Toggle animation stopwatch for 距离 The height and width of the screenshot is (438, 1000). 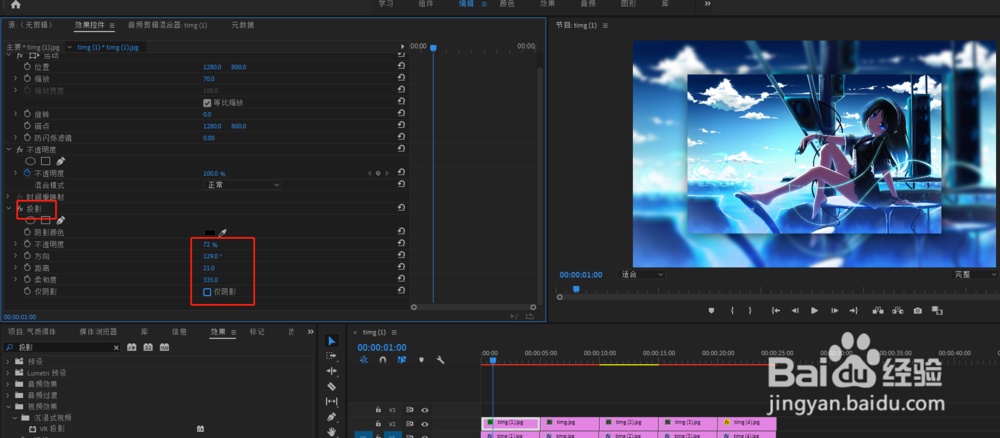[27, 268]
